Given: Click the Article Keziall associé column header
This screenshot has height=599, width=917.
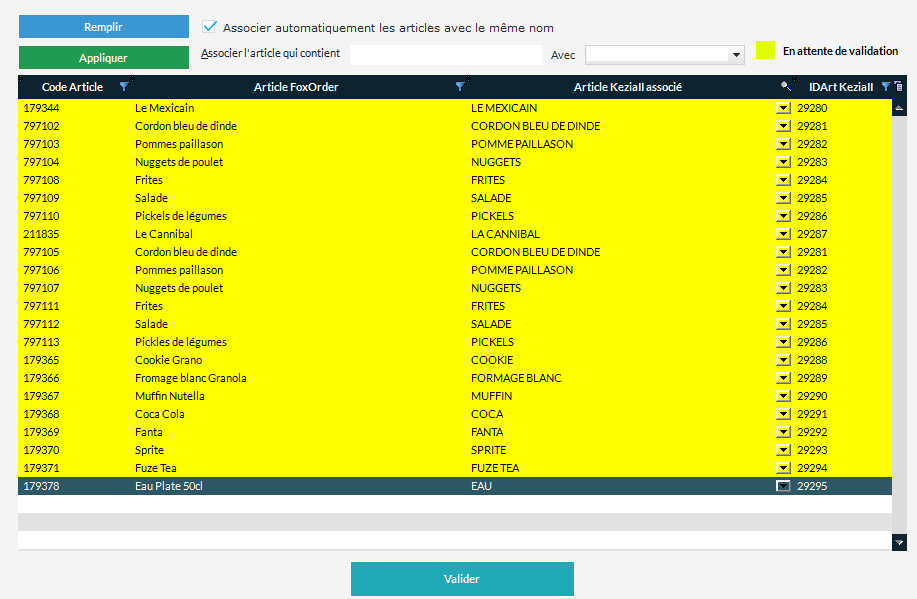Looking at the screenshot, I should coord(627,87).
